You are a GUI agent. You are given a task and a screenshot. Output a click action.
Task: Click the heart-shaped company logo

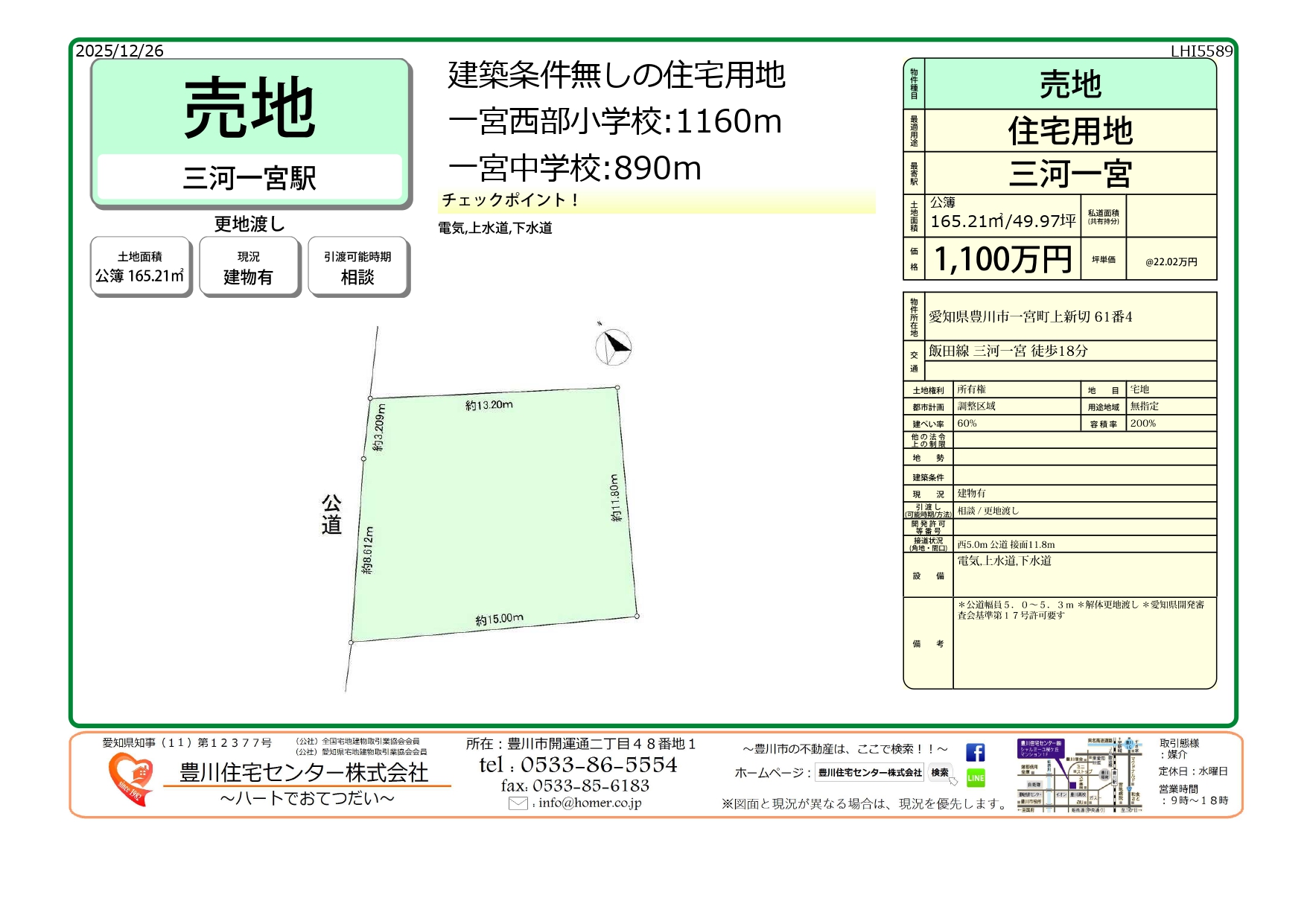(131, 778)
